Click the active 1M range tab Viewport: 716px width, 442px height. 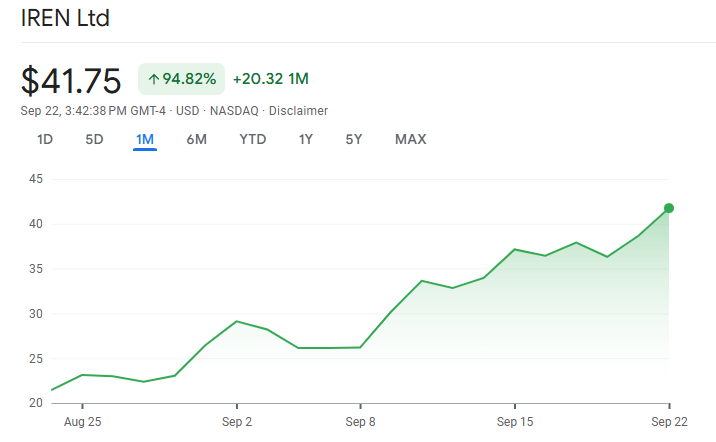(145, 139)
